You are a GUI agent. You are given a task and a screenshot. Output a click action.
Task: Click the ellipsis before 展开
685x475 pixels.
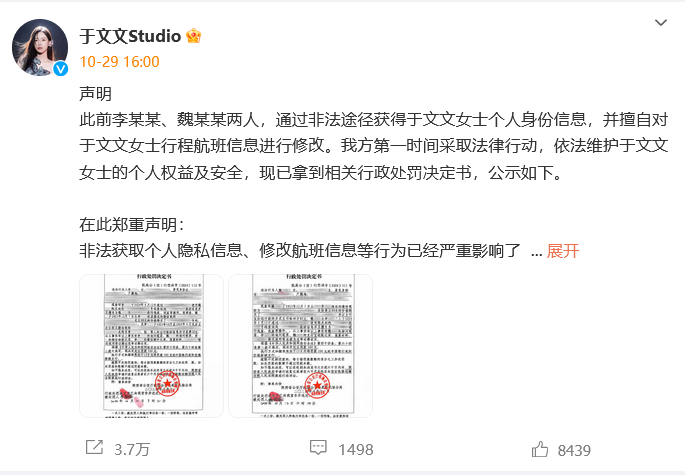coord(536,253)
